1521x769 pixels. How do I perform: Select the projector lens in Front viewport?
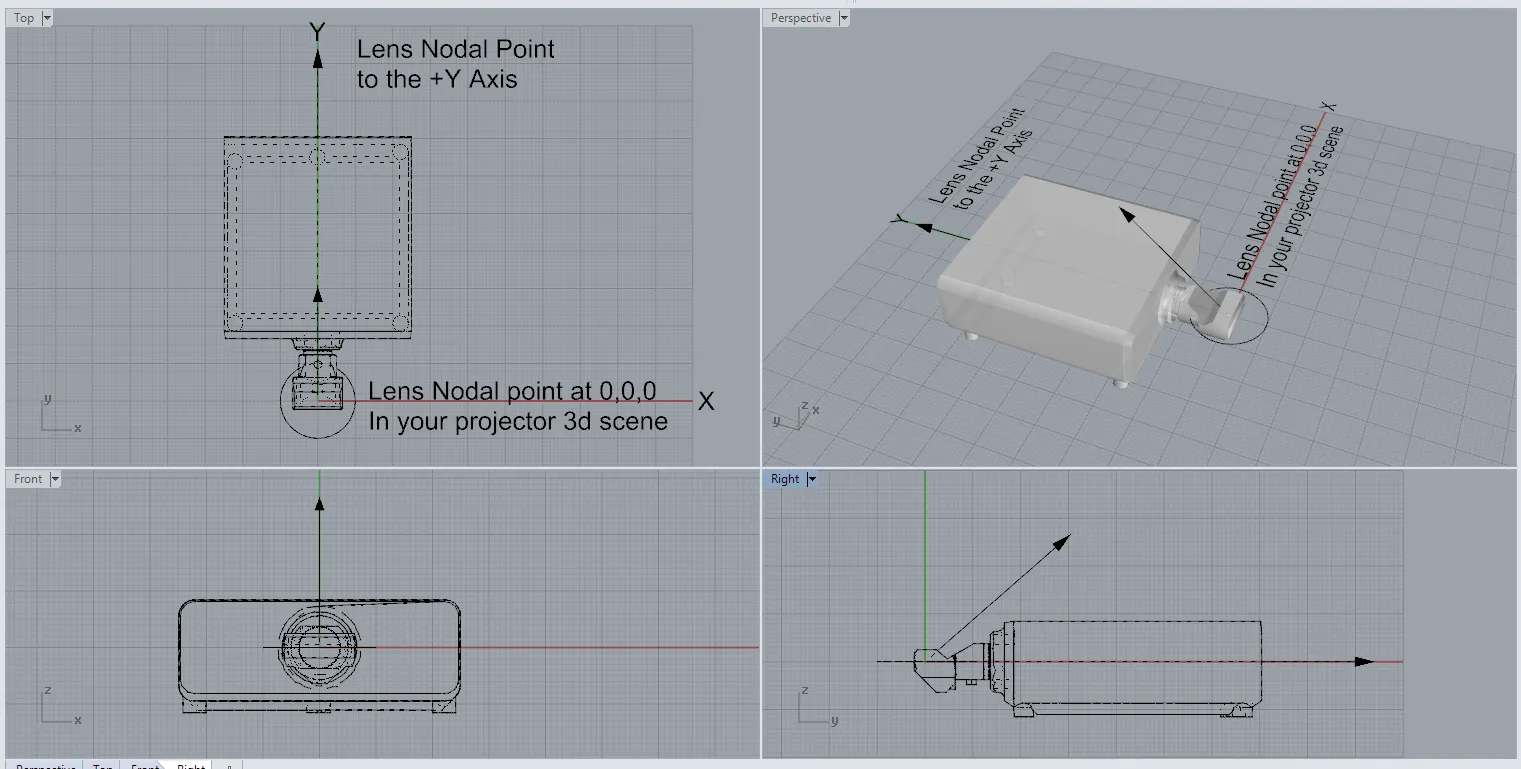click(319, 647)
